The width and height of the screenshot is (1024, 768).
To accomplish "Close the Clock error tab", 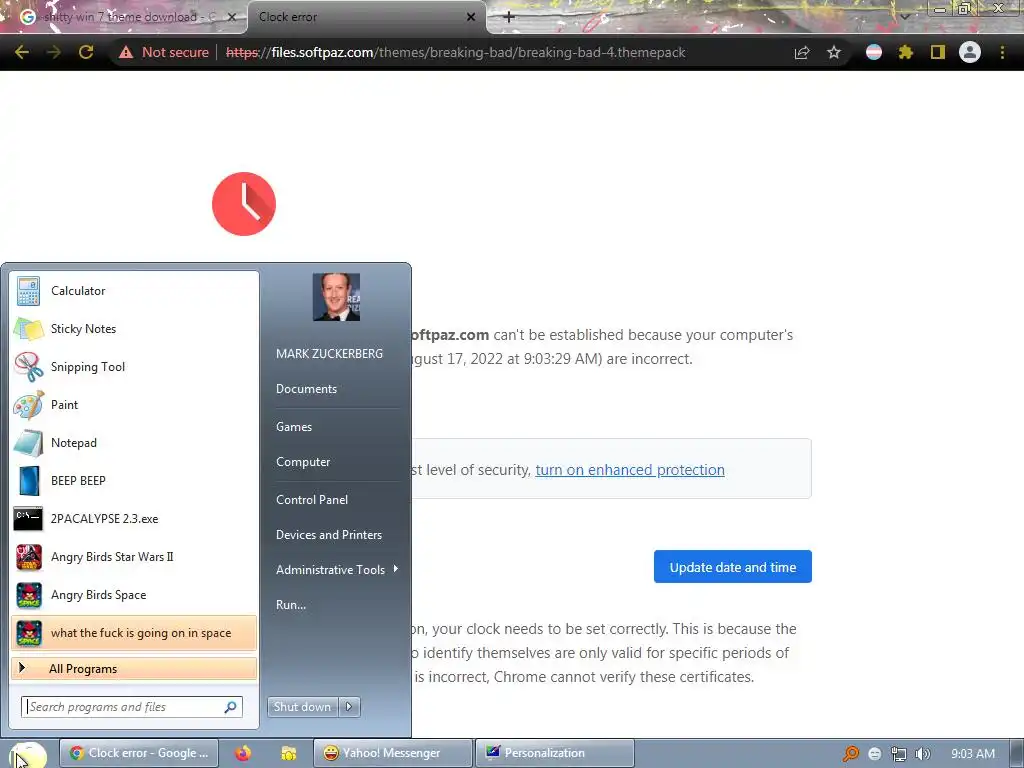I will click(x=471, y=17).
